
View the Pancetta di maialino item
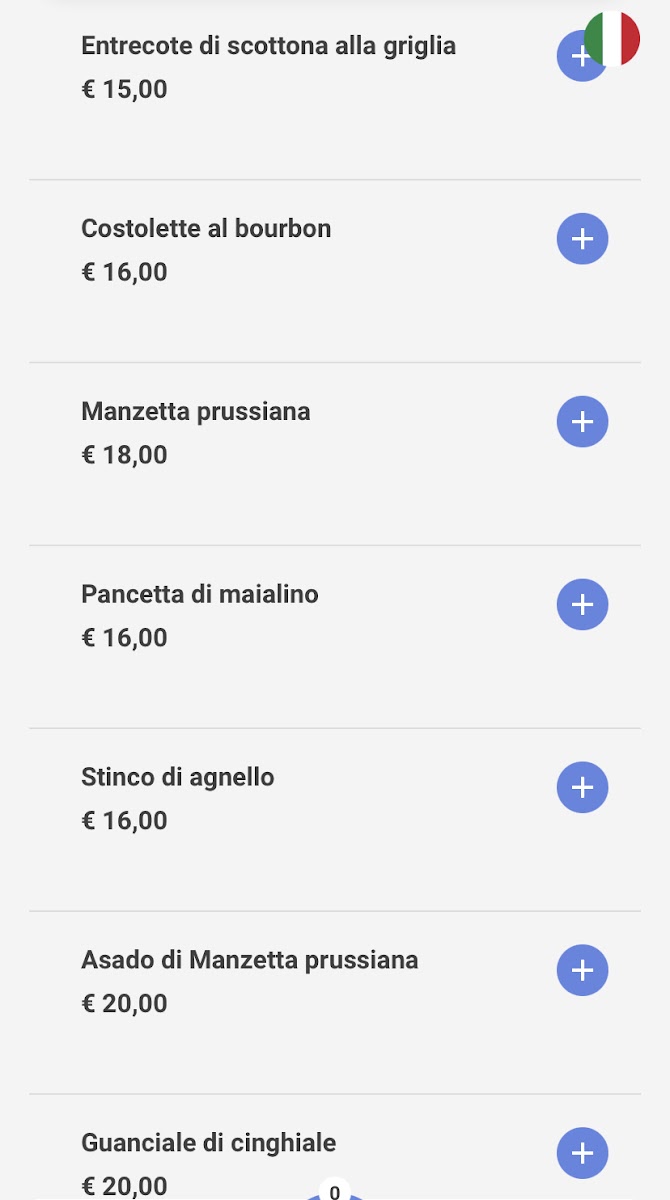[x=200, y=595]
